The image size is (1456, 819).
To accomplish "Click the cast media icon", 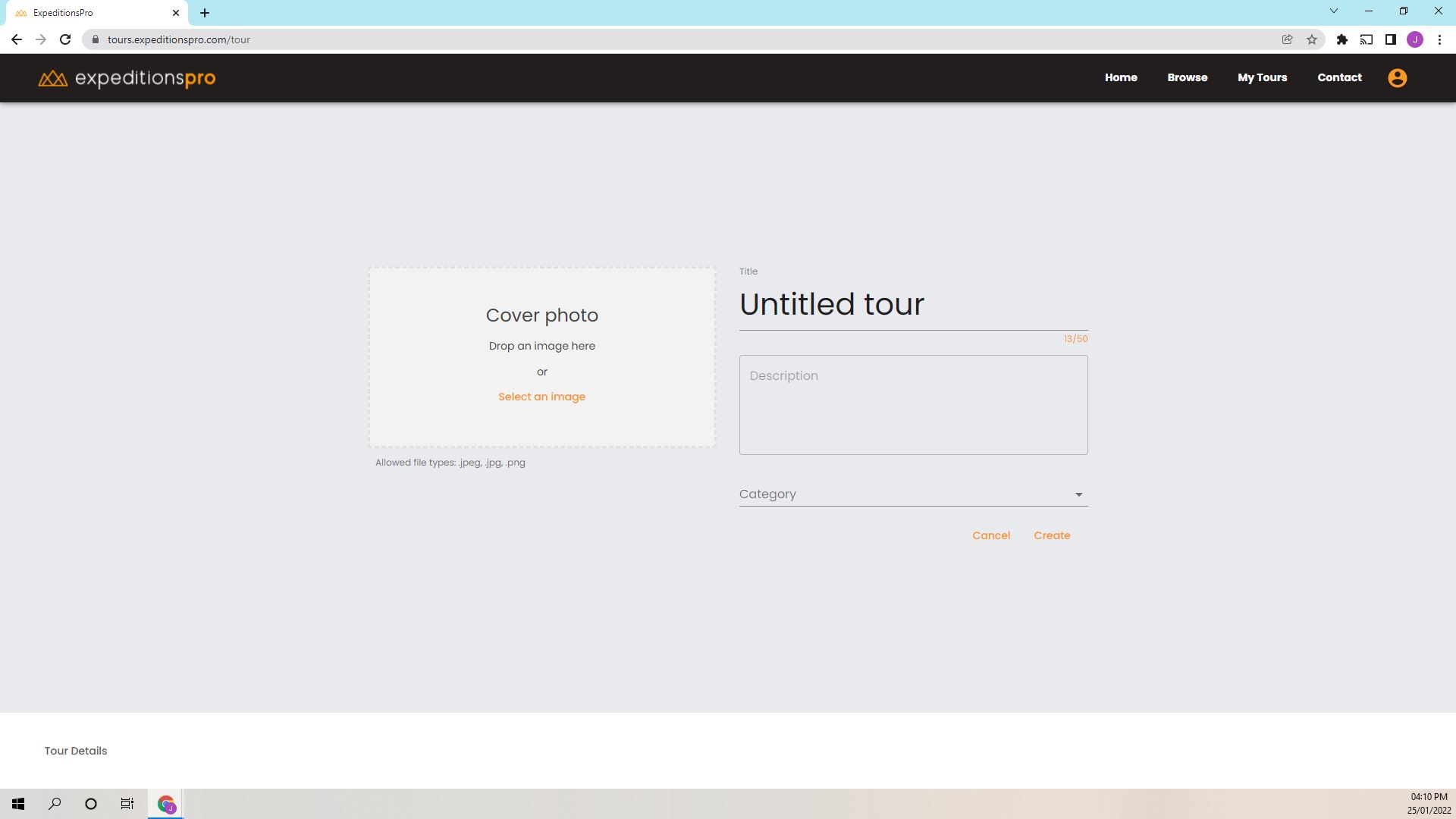I will 1366,39.
